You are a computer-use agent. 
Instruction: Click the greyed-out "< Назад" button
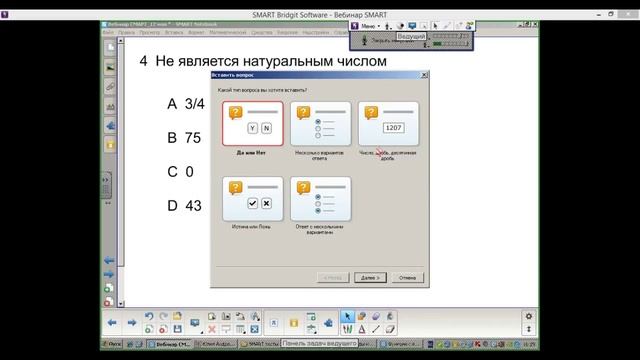(x=333, y=278)
